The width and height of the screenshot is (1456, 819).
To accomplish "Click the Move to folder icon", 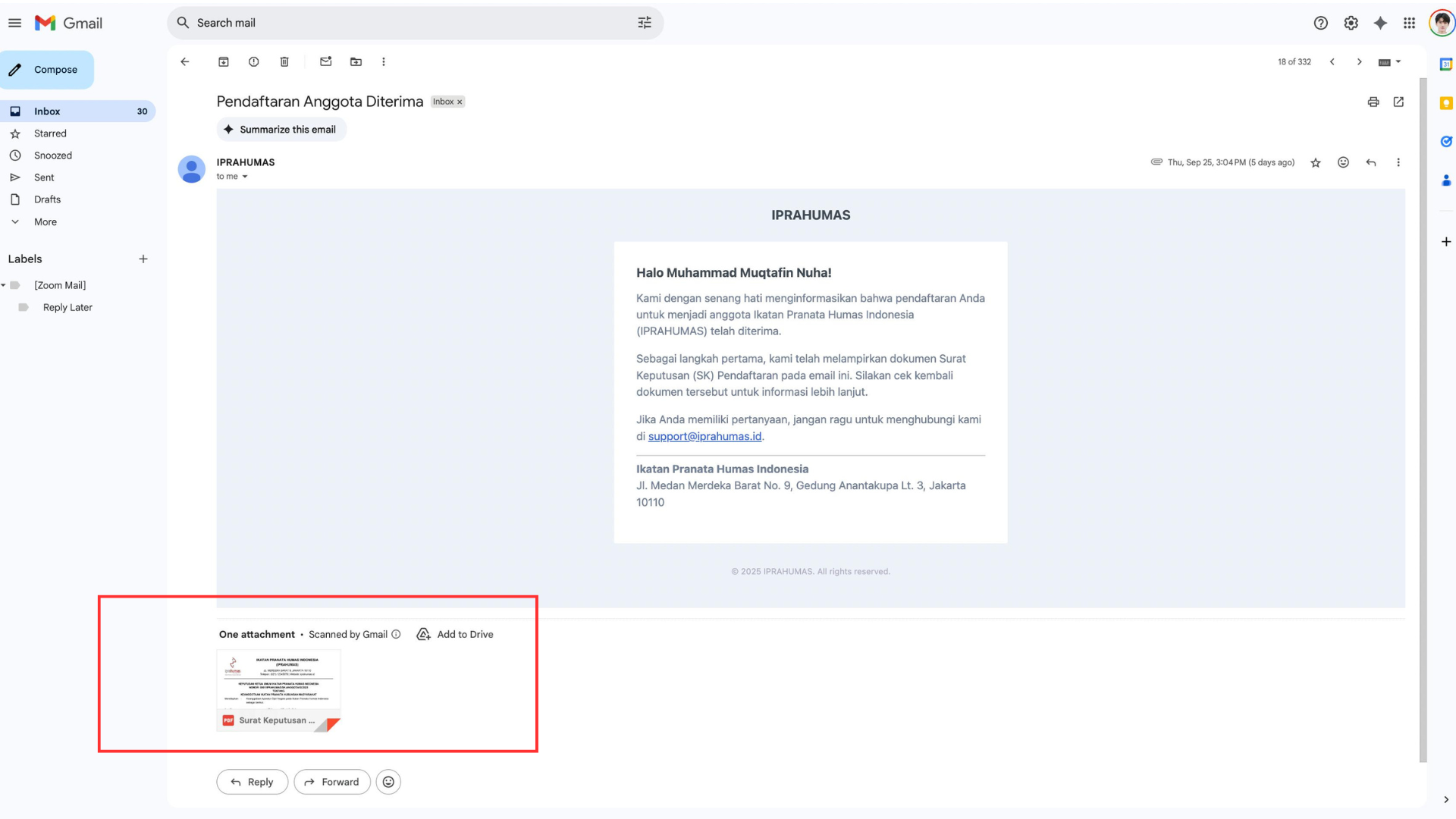I will click(x=356, y=62).
